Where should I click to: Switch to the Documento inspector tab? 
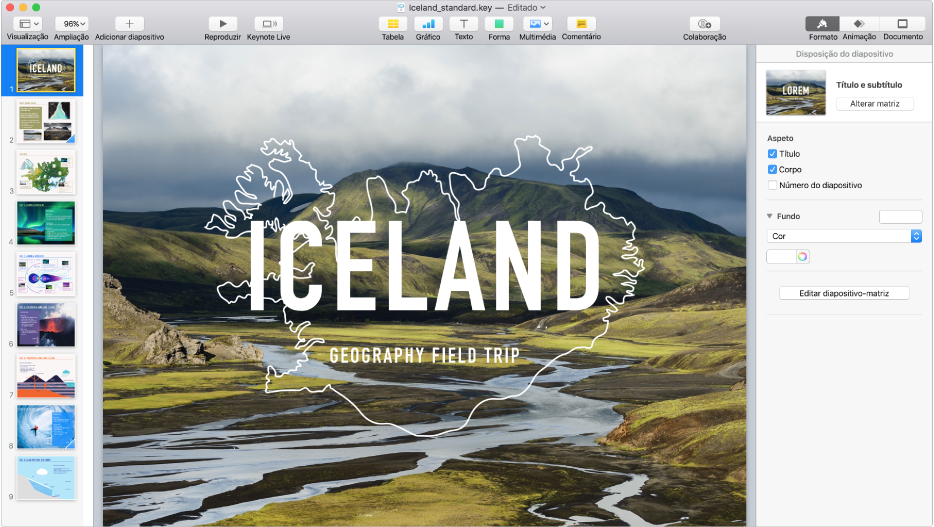[x=903, y=24]
